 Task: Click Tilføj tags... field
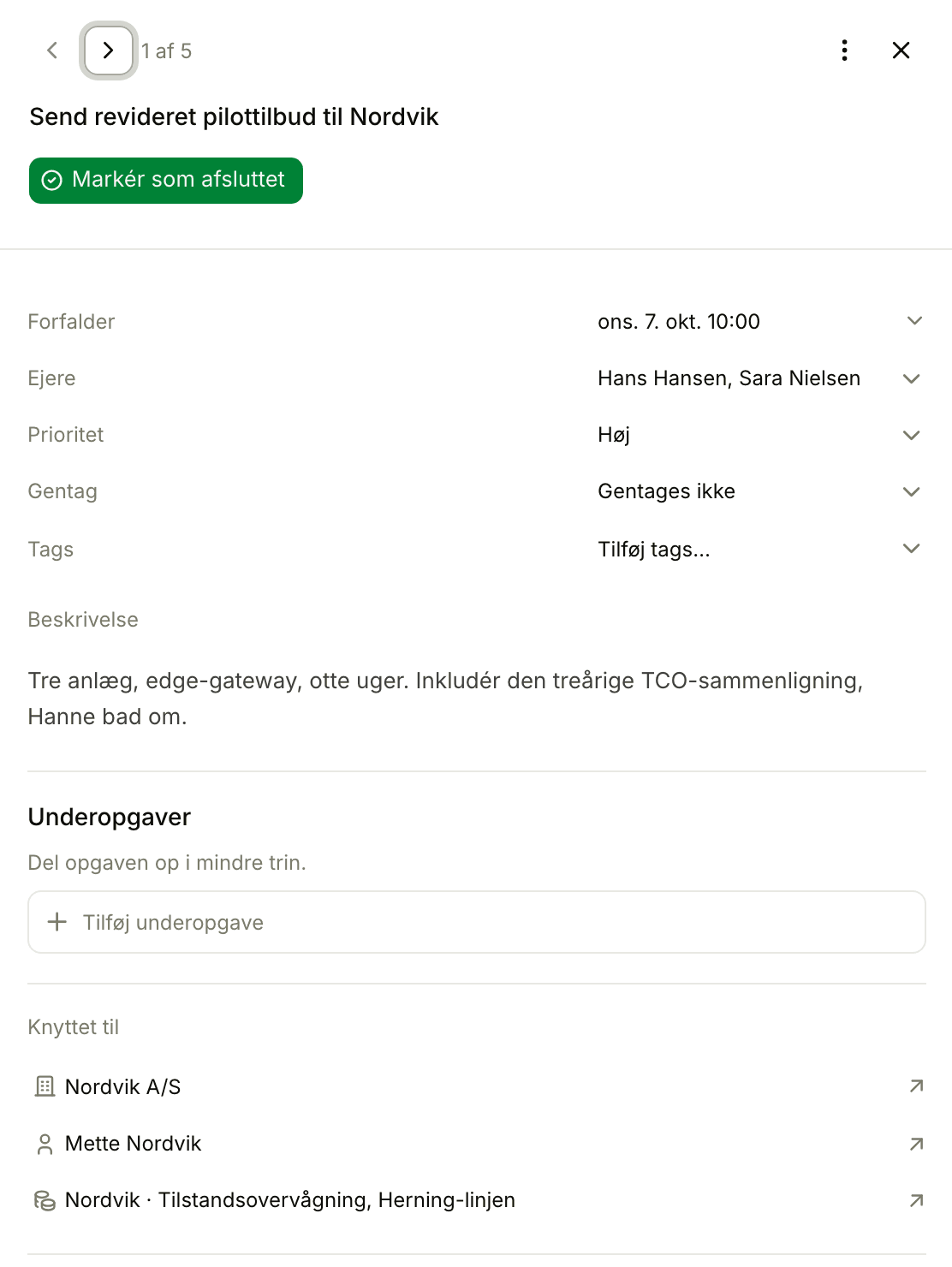coord(654,550)
